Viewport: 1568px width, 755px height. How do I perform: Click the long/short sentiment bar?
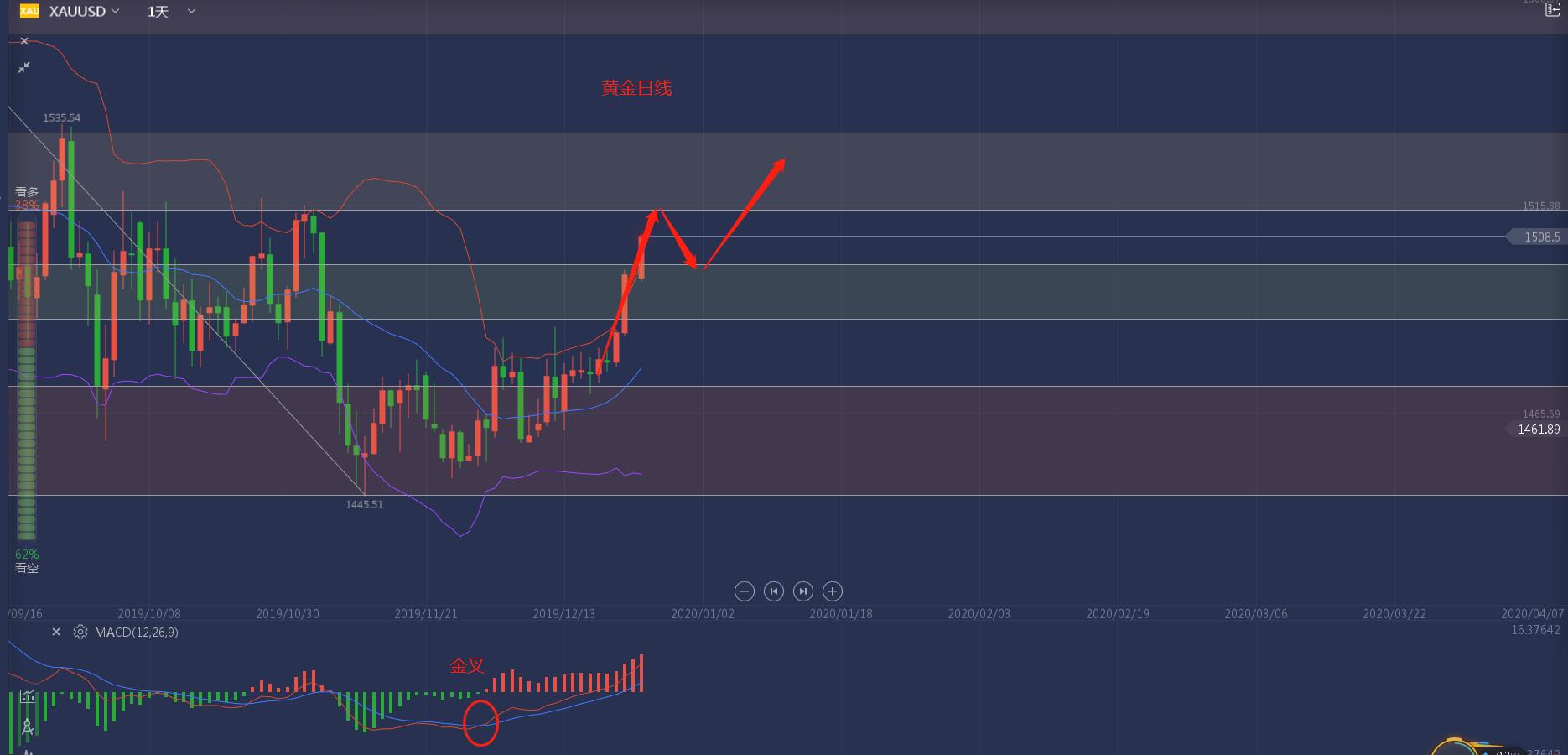[27, 380]
